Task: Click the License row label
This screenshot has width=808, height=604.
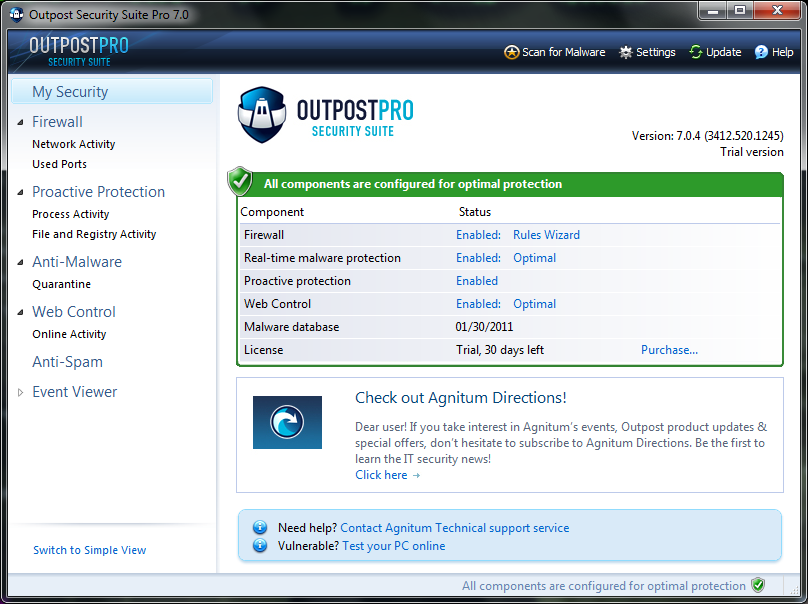Action: point(263,350)
